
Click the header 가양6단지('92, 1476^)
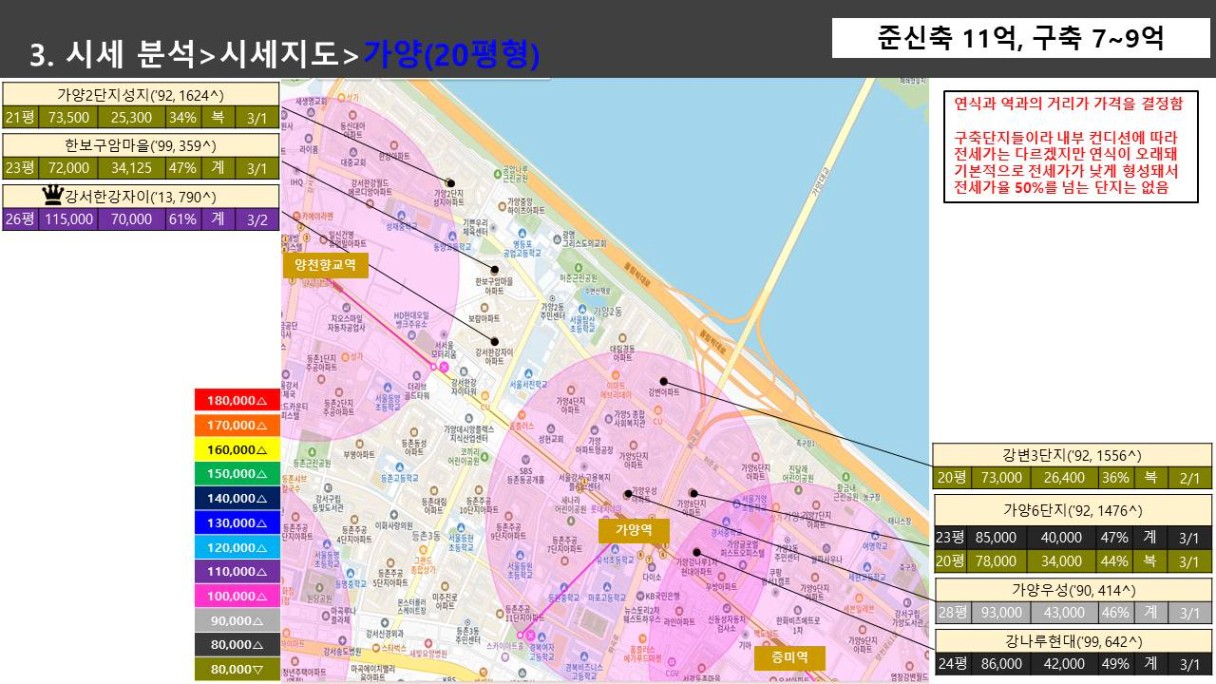(x=1072, y=511)
